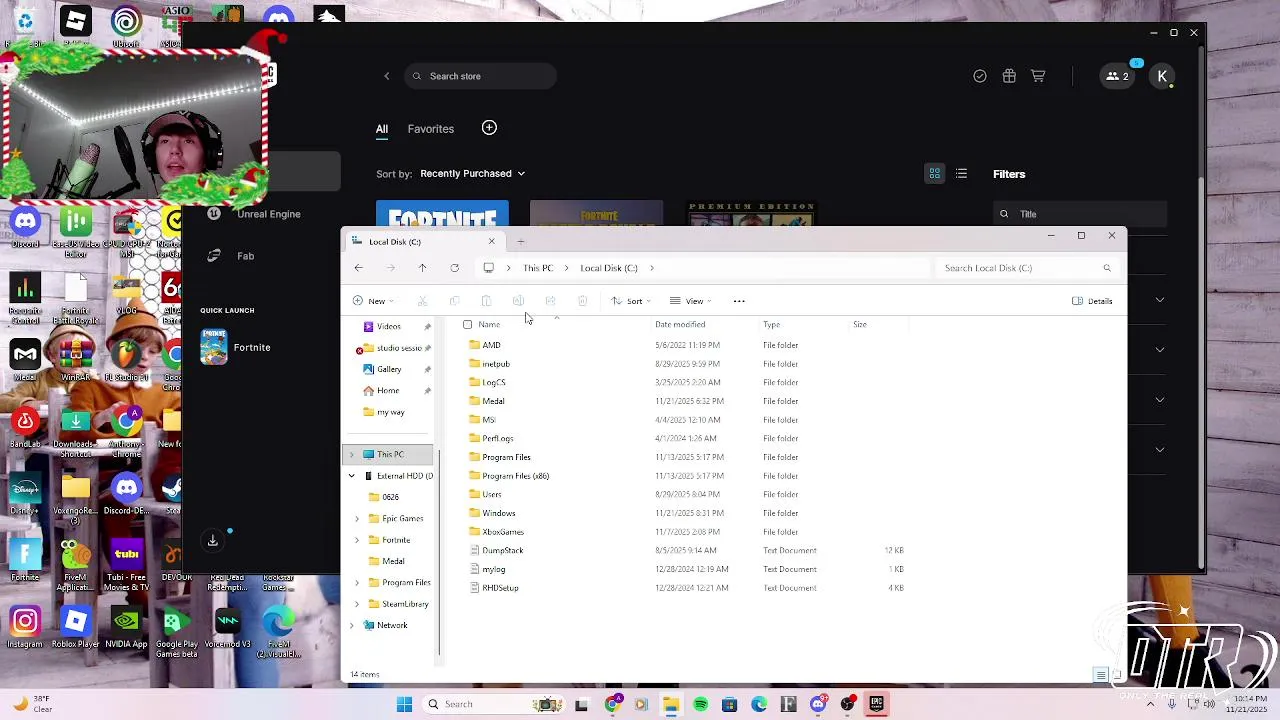This screenshot has width=1280, height=720.
Task: Open the Recently Purchased sort dropdown
Action: coord(472,174)
